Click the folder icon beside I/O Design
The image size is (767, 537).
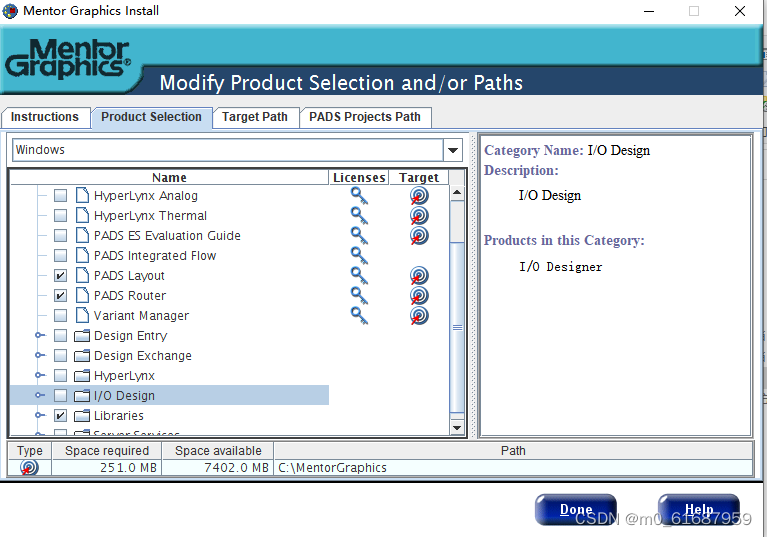pos(82,396)
